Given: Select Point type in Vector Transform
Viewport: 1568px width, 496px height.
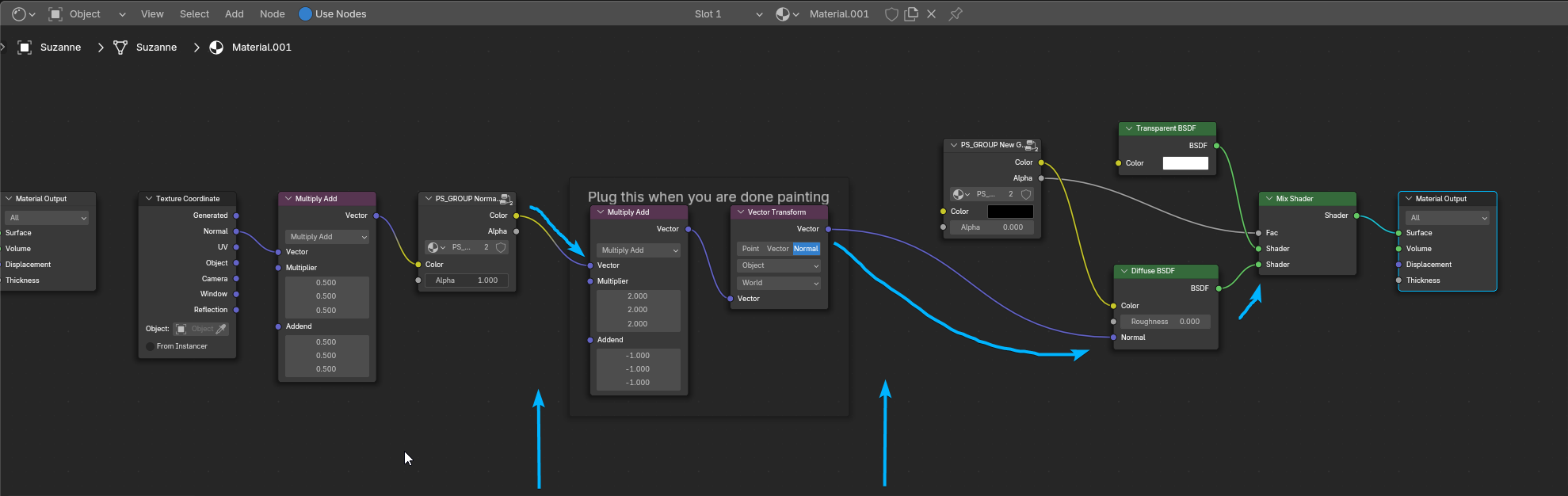Looking at the screenshot, I should point(750,249).
